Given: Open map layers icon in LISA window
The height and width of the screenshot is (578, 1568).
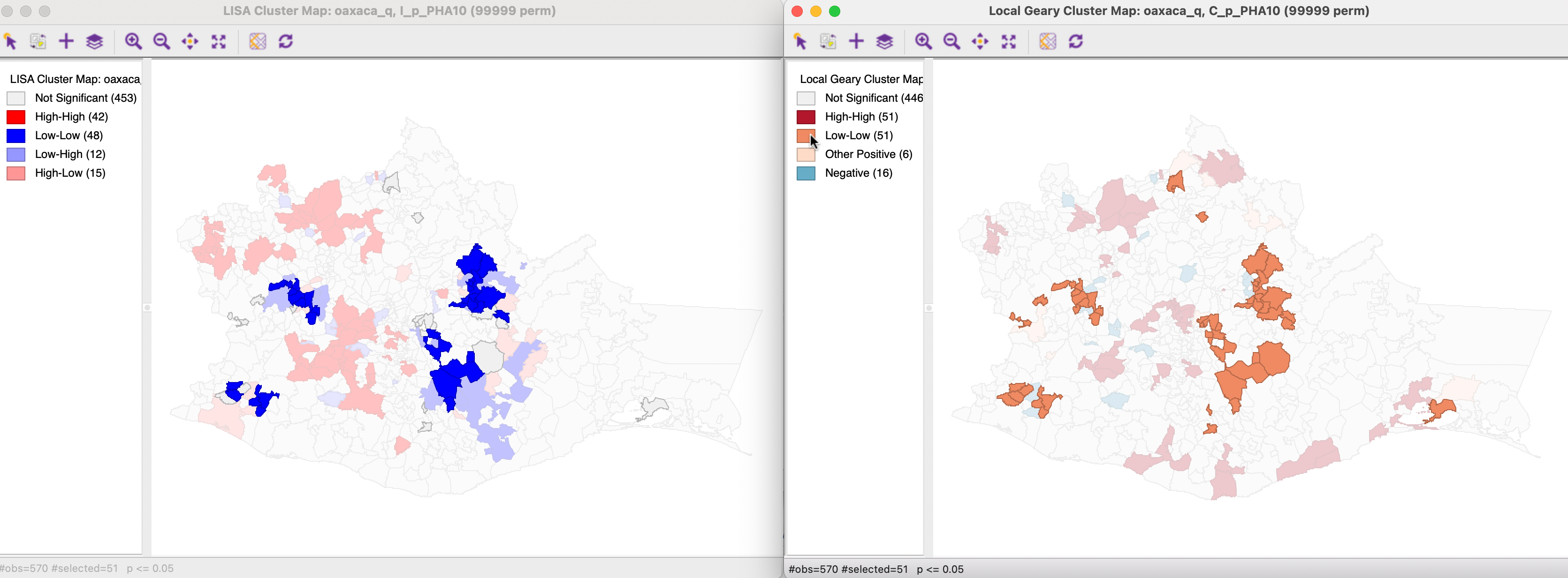Looking at the screenshot, I should pos(94,41).
